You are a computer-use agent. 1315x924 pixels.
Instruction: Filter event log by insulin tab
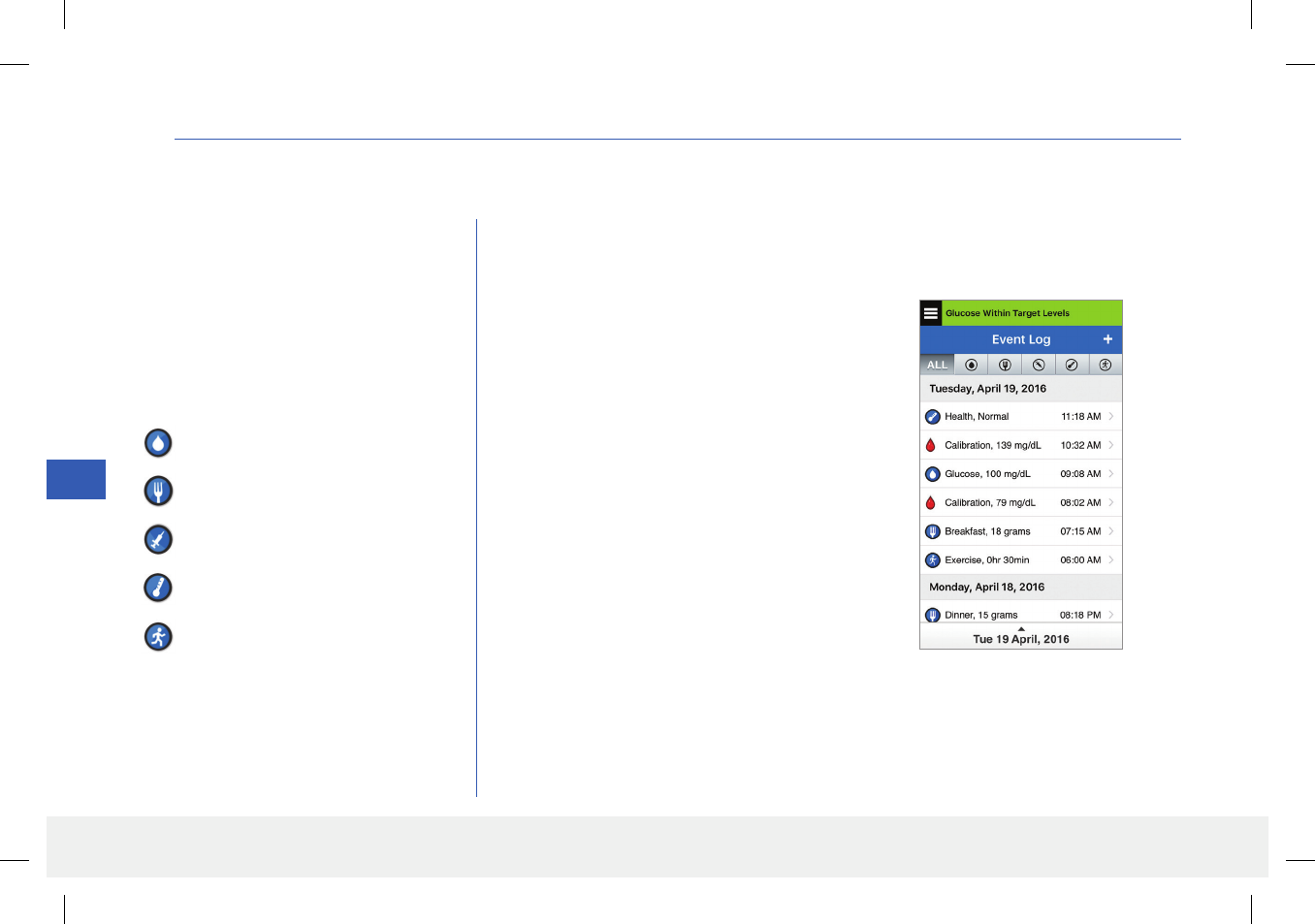1039,365
